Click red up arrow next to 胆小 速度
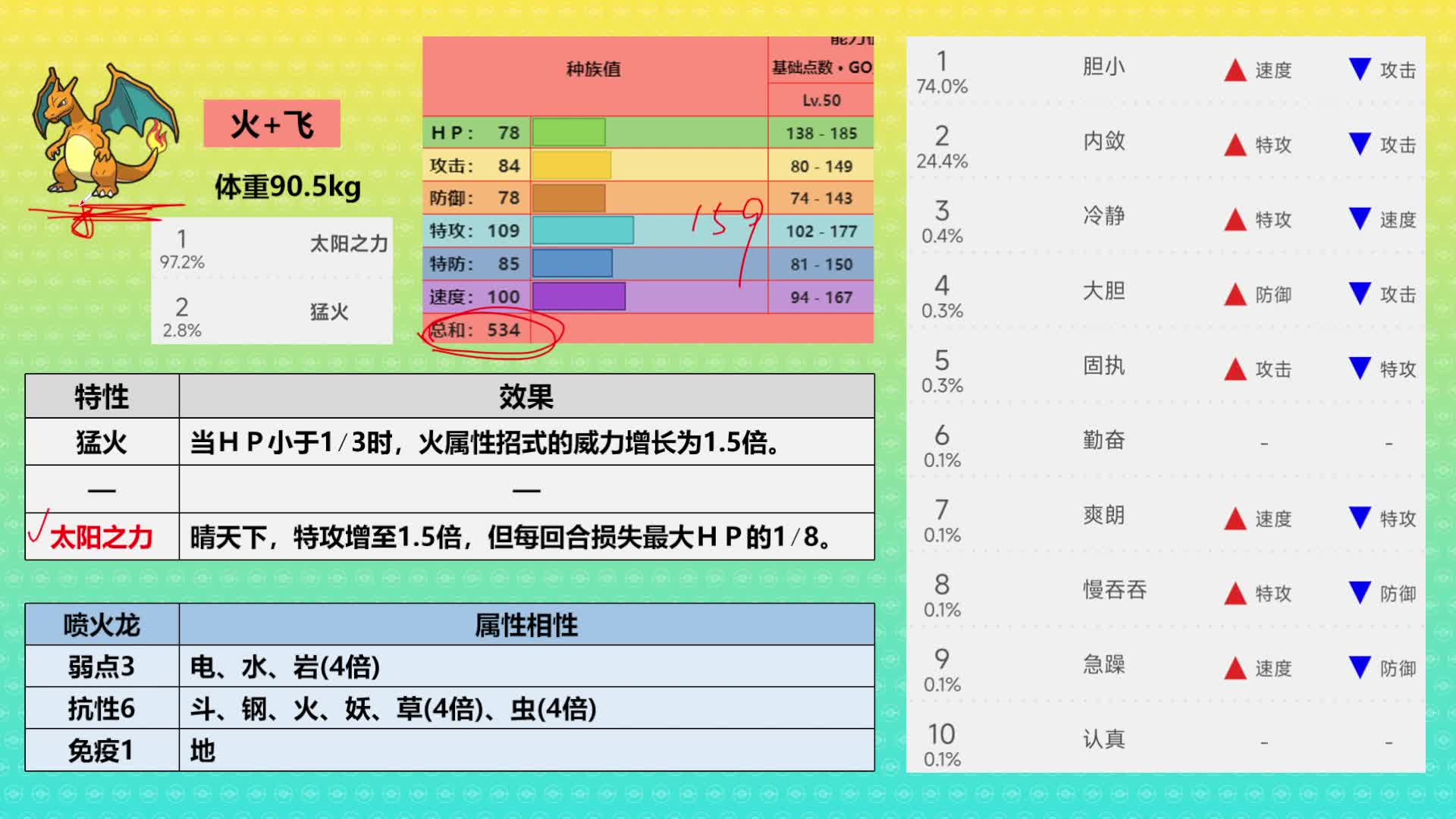This screenshot has width=1456, height=819. (1235, 71)
